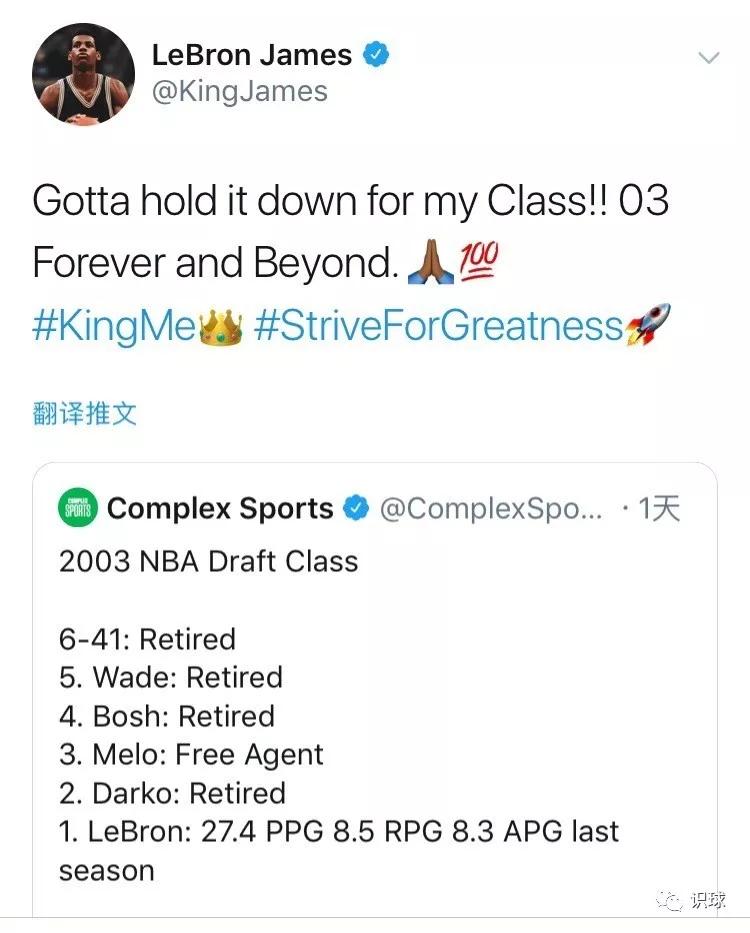Viewport: 750px width, 933px height.
Task: Open the #KingMe hashtag
Action: (x=114, y=326)
